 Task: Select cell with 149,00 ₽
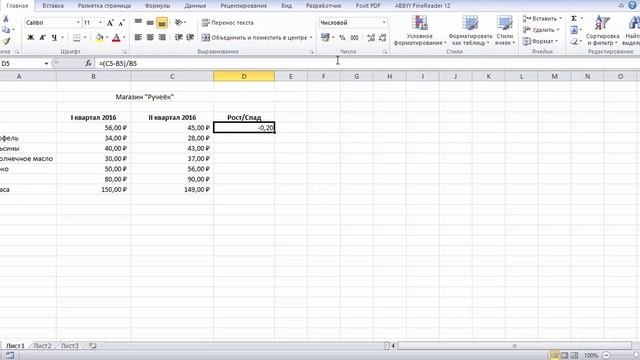(x=172, y=189)
